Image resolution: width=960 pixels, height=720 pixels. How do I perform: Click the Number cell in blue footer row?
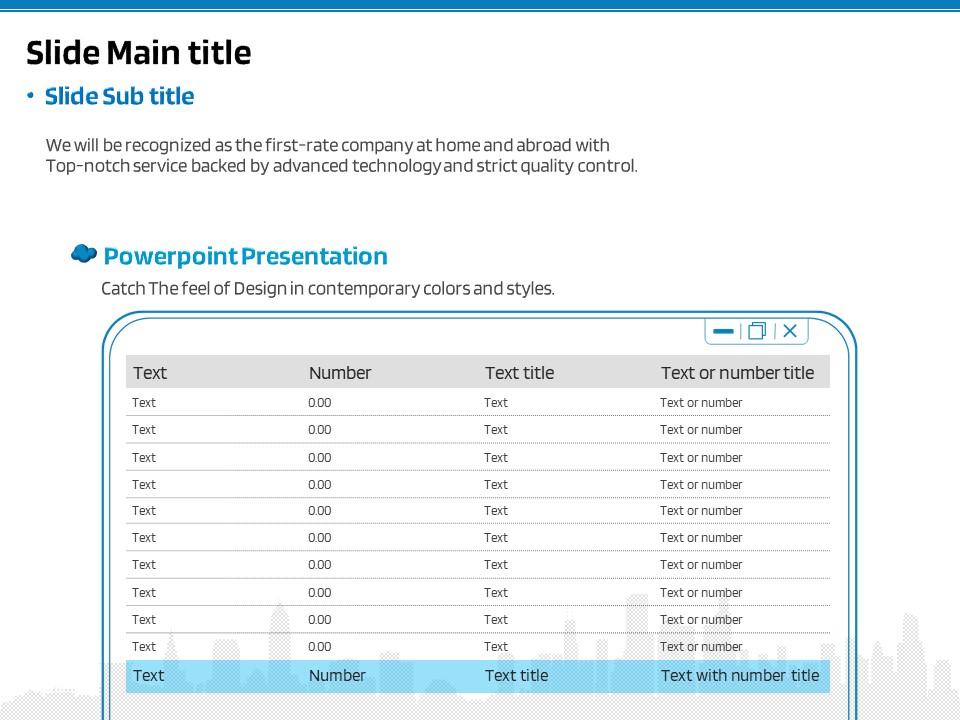pos(337,676)
